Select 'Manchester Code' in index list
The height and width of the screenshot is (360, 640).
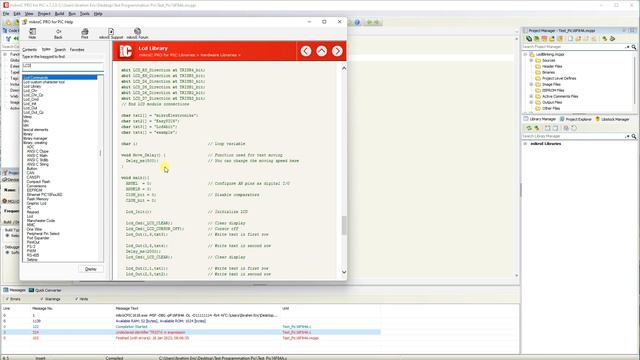[x=40, y=220]
